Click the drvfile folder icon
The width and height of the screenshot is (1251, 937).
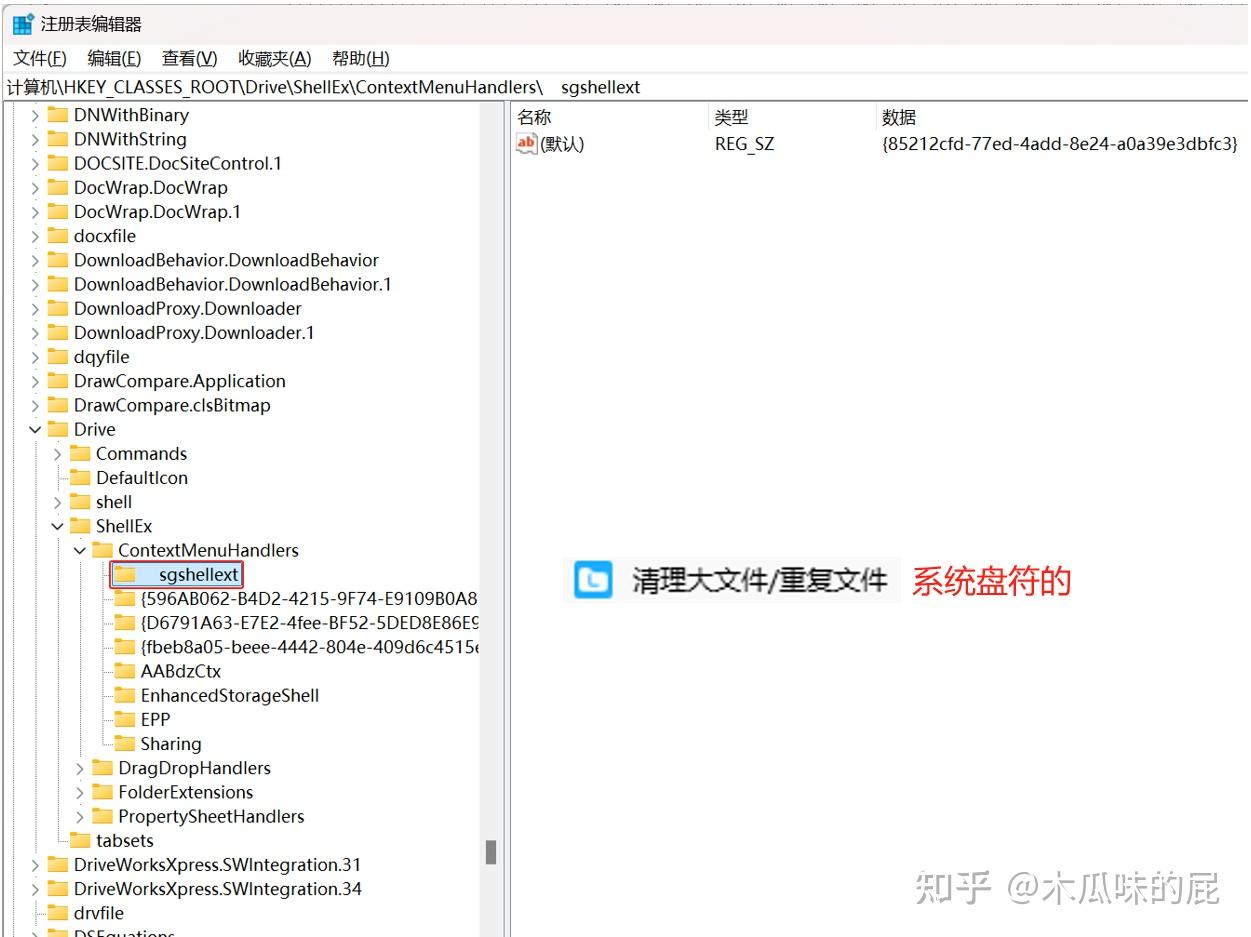tap(58, 913)
